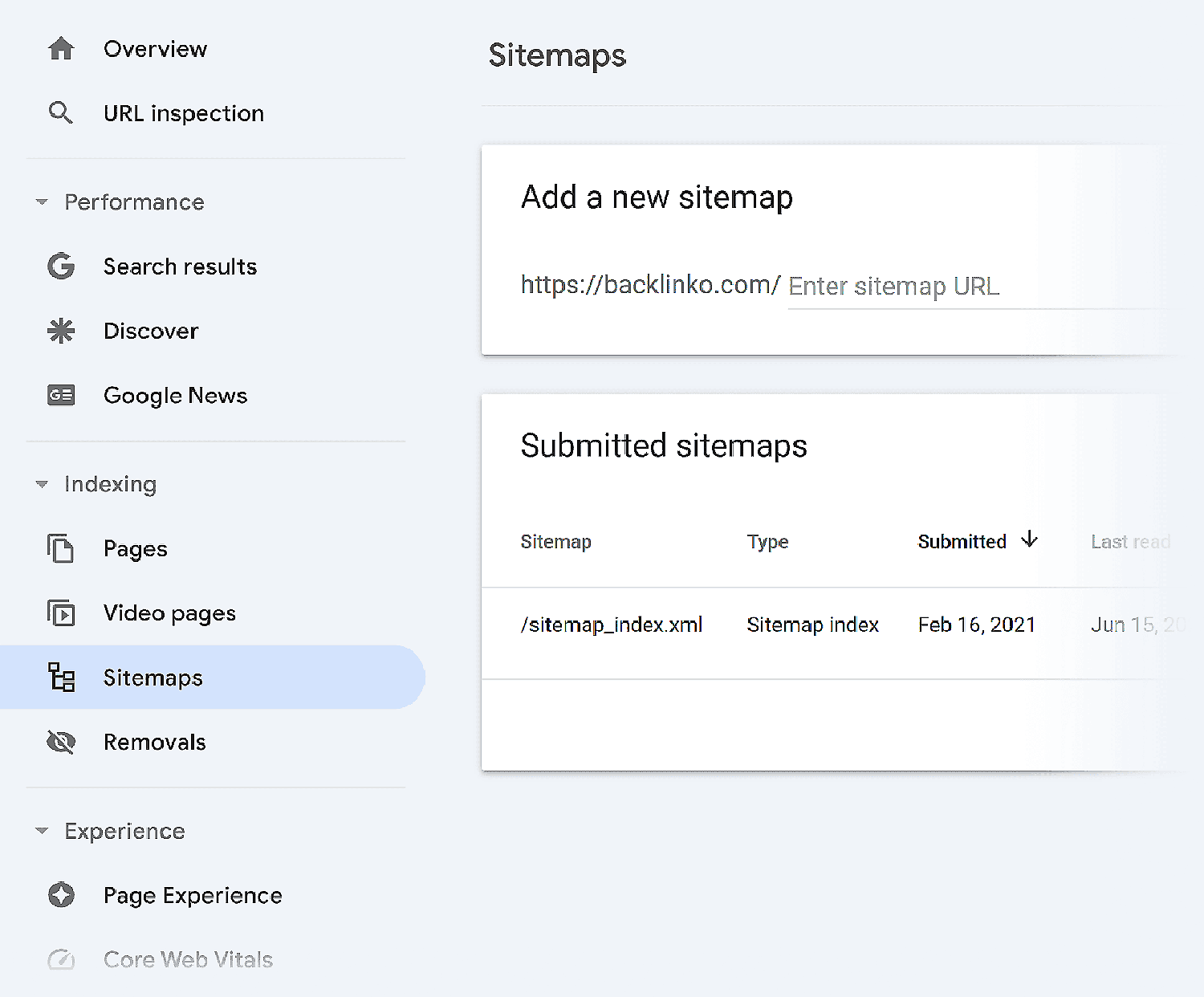Collapse the Indexing section arrow
Image resolution: width=1204 pixels, height=997 pixels.
[x=42, y=484]
